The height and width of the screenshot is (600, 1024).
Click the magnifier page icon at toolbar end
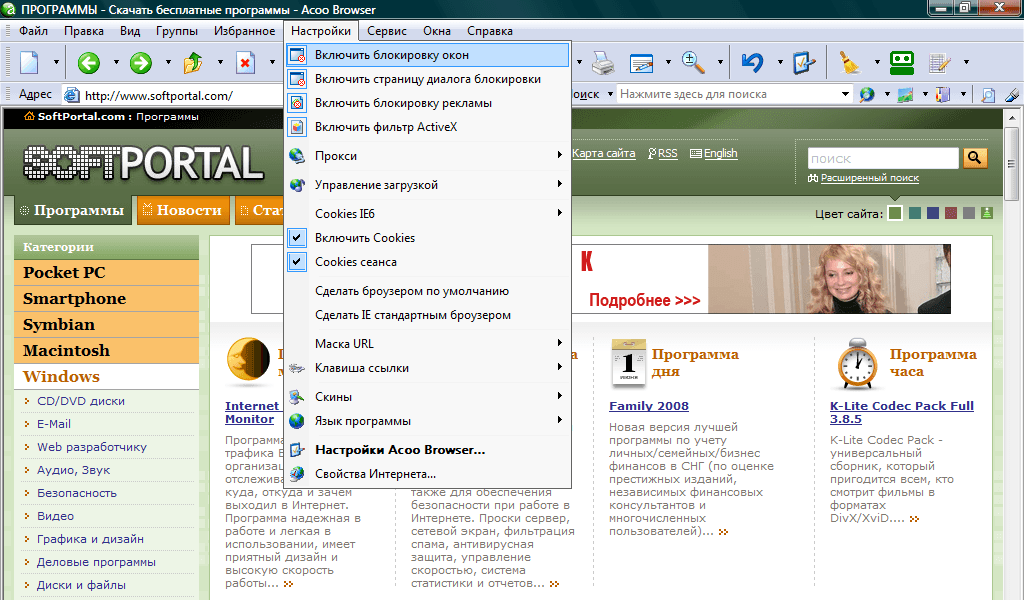pyautogui.click(x=988, y=95)
